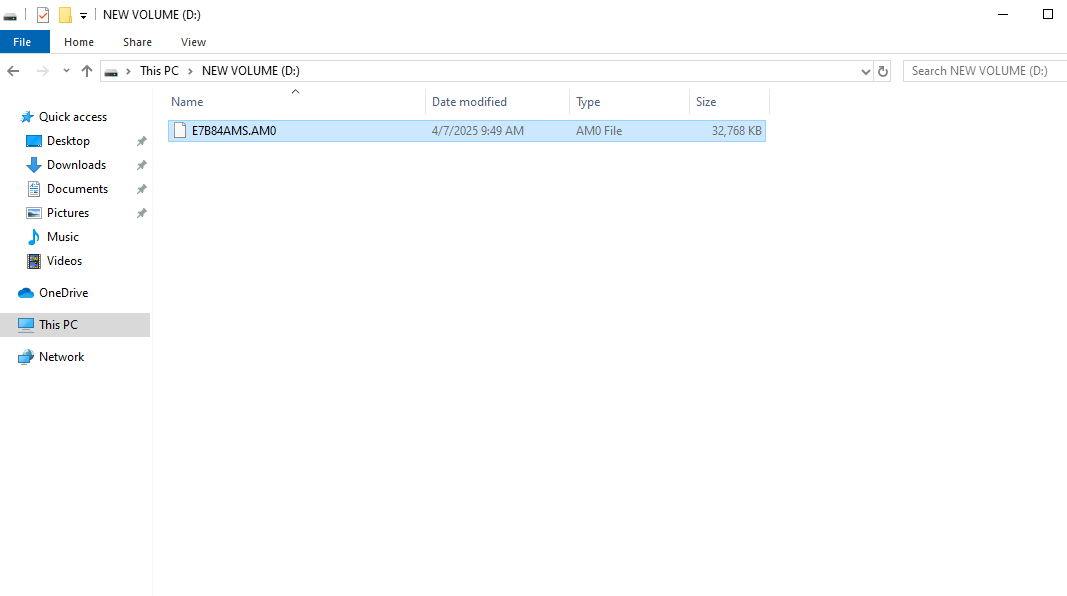Click the Quick access star icon

click(x=27, y=117)
